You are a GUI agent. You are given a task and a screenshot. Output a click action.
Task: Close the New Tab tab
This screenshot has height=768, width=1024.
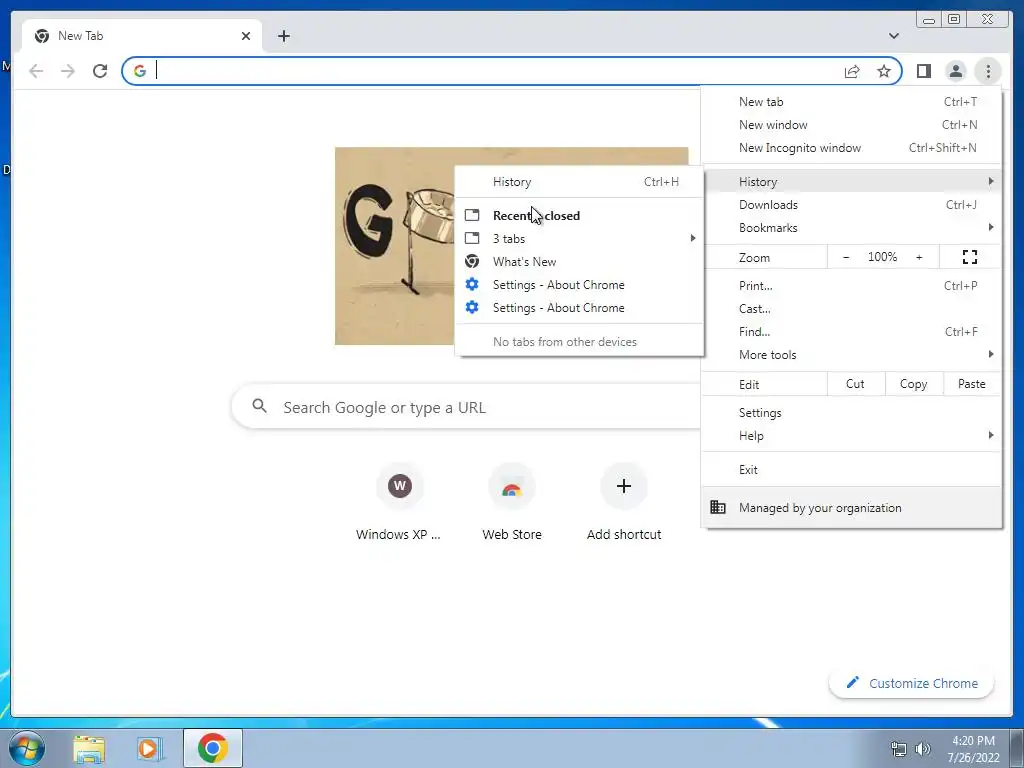point(246,36)
